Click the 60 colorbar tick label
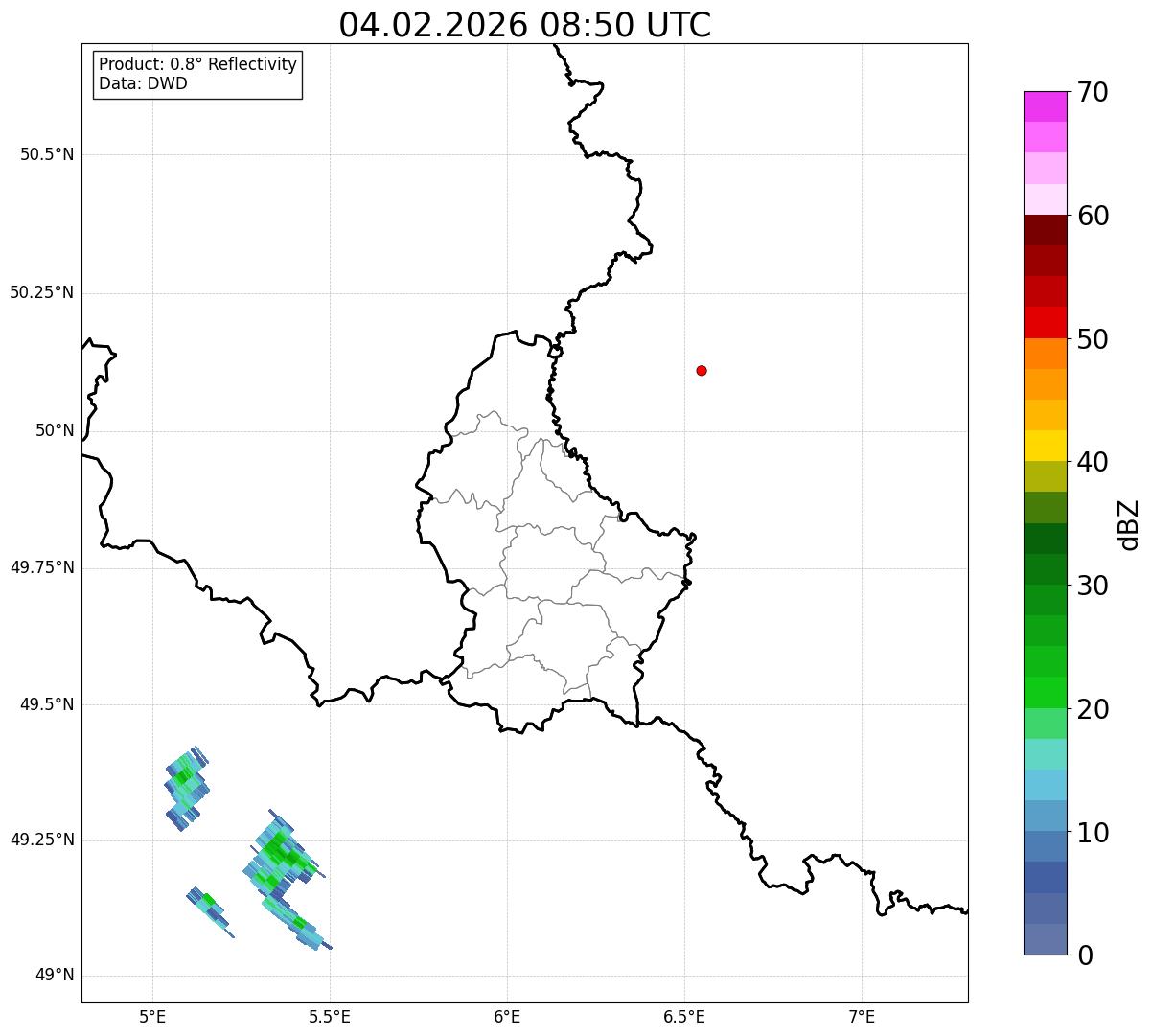Viewport: 1152px width, 1036px height. [1093, 216]
